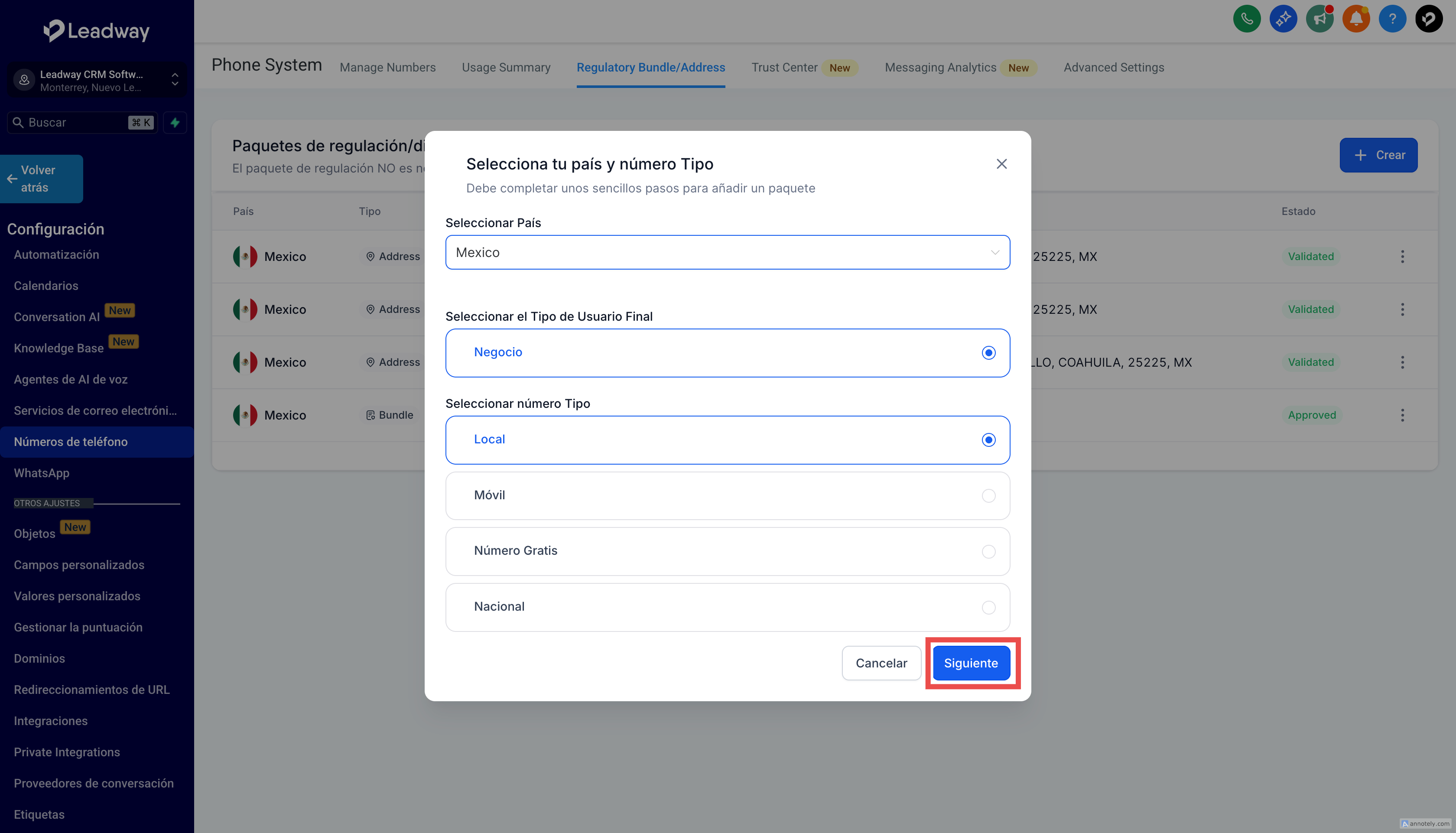Click the green phone dialer icon
Image resolution: width=1456 pixels, height=833 pixels.
(1246, 19)
